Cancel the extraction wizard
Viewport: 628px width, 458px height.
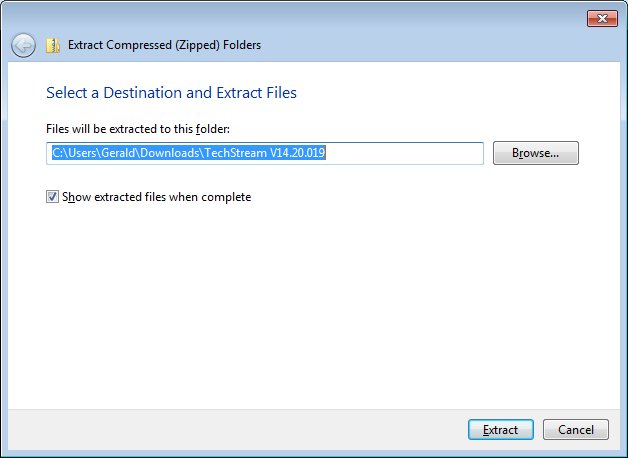(x=576, y=430)
